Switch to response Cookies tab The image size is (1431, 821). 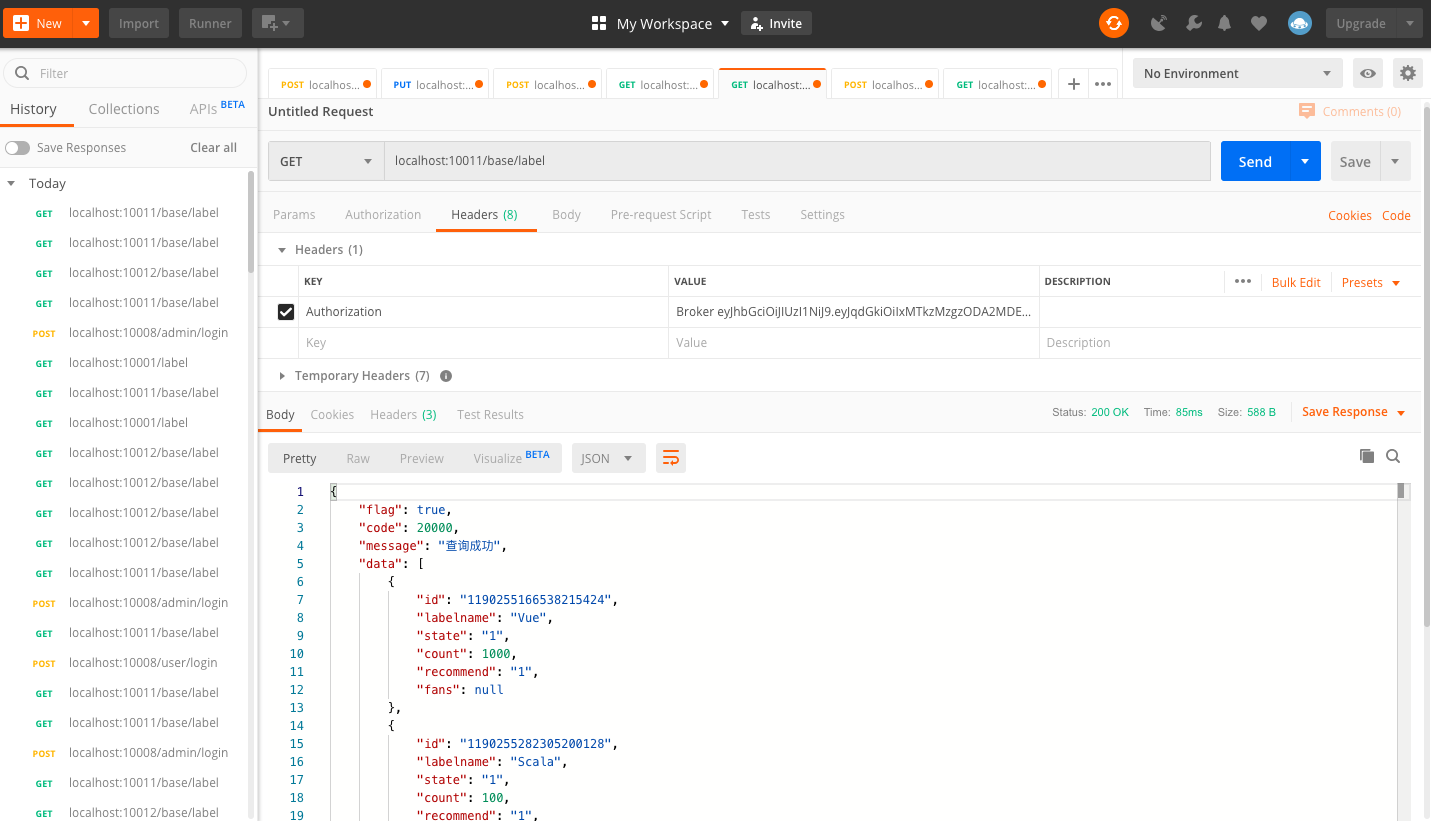pos(332,414)
